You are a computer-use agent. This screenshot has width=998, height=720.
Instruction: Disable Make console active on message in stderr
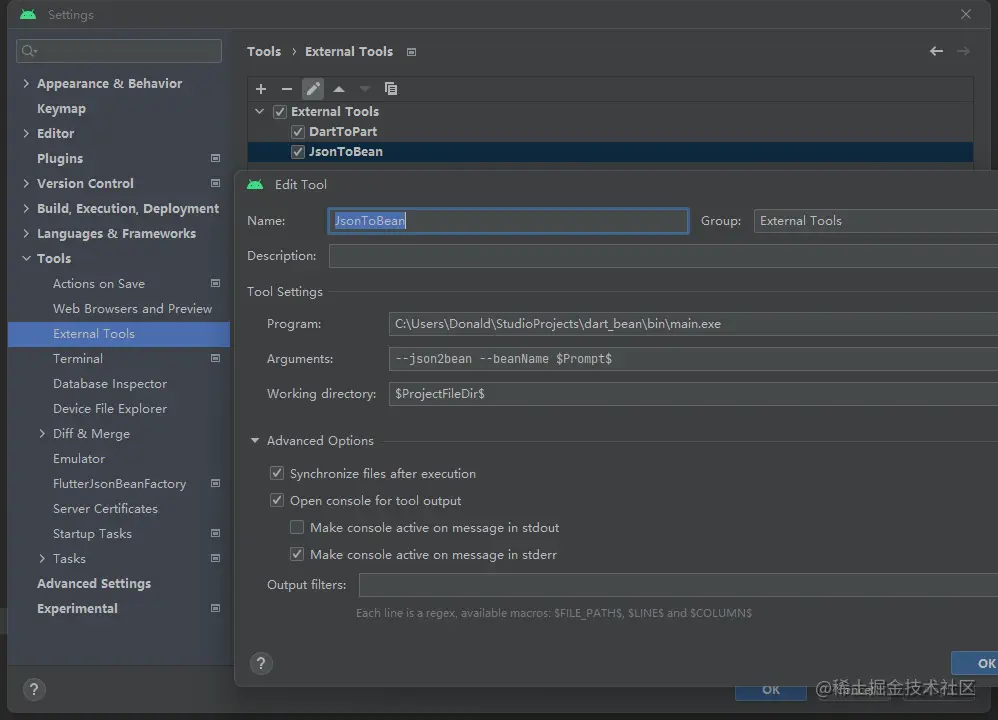tap(297, 554)
